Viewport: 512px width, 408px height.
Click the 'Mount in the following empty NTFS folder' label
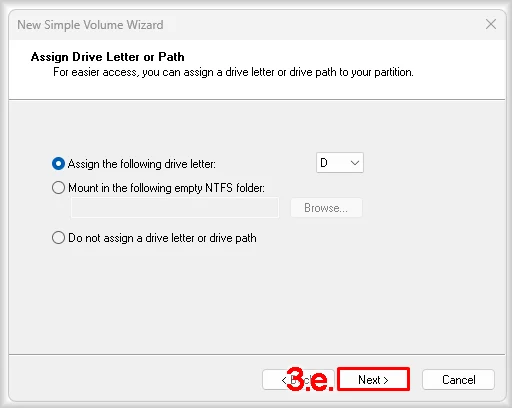(166, 188)
